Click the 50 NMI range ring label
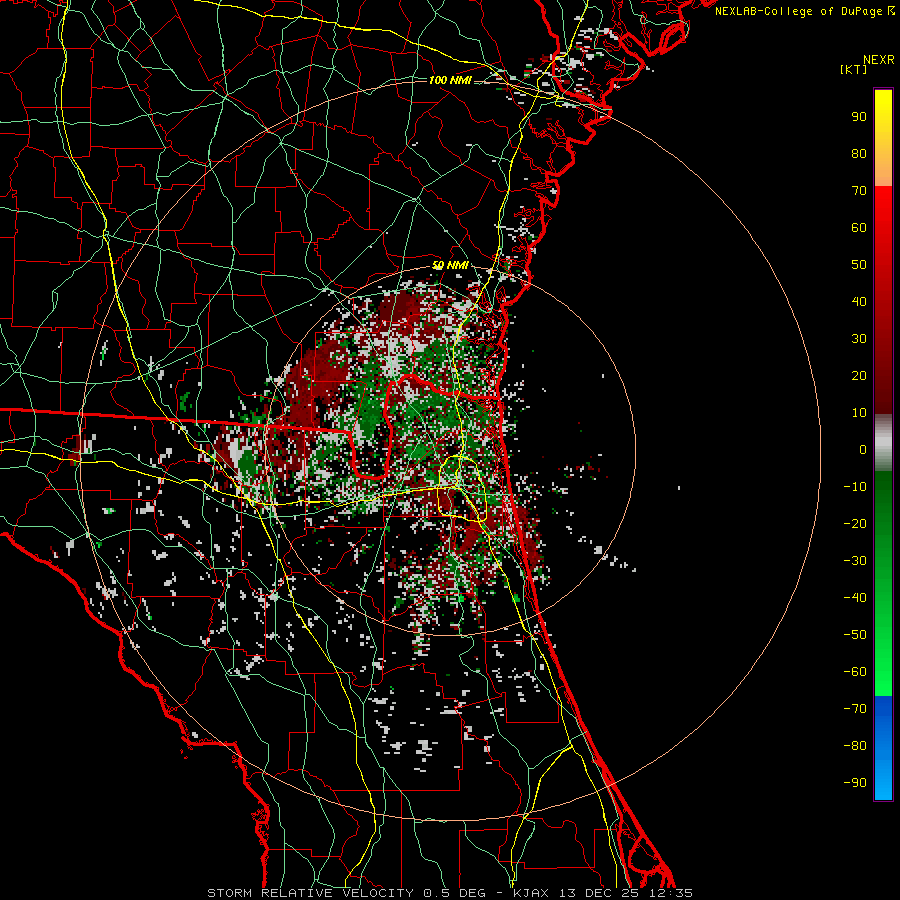 coord(450,265)
